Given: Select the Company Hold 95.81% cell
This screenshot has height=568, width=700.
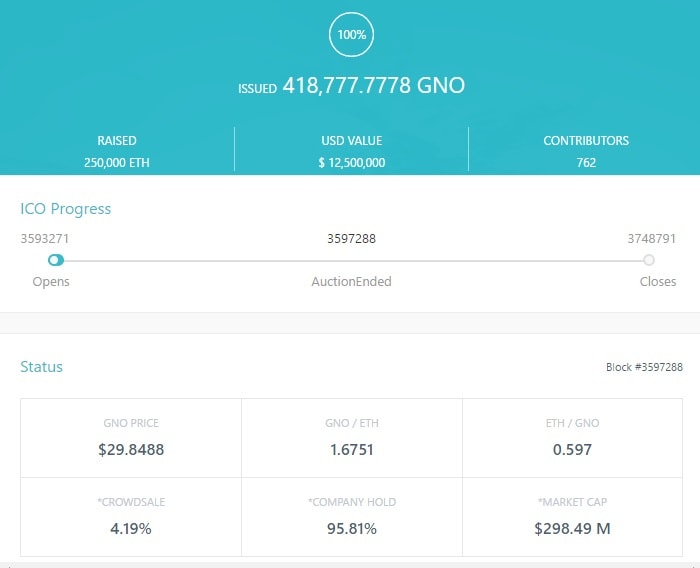Looking at the screenshot, I should click(x=351, y=517).
